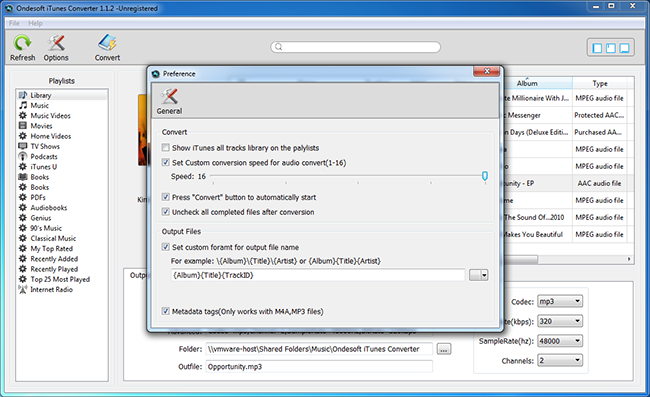Click the folder browse button
650x397 pixels.
coord(444,349)
